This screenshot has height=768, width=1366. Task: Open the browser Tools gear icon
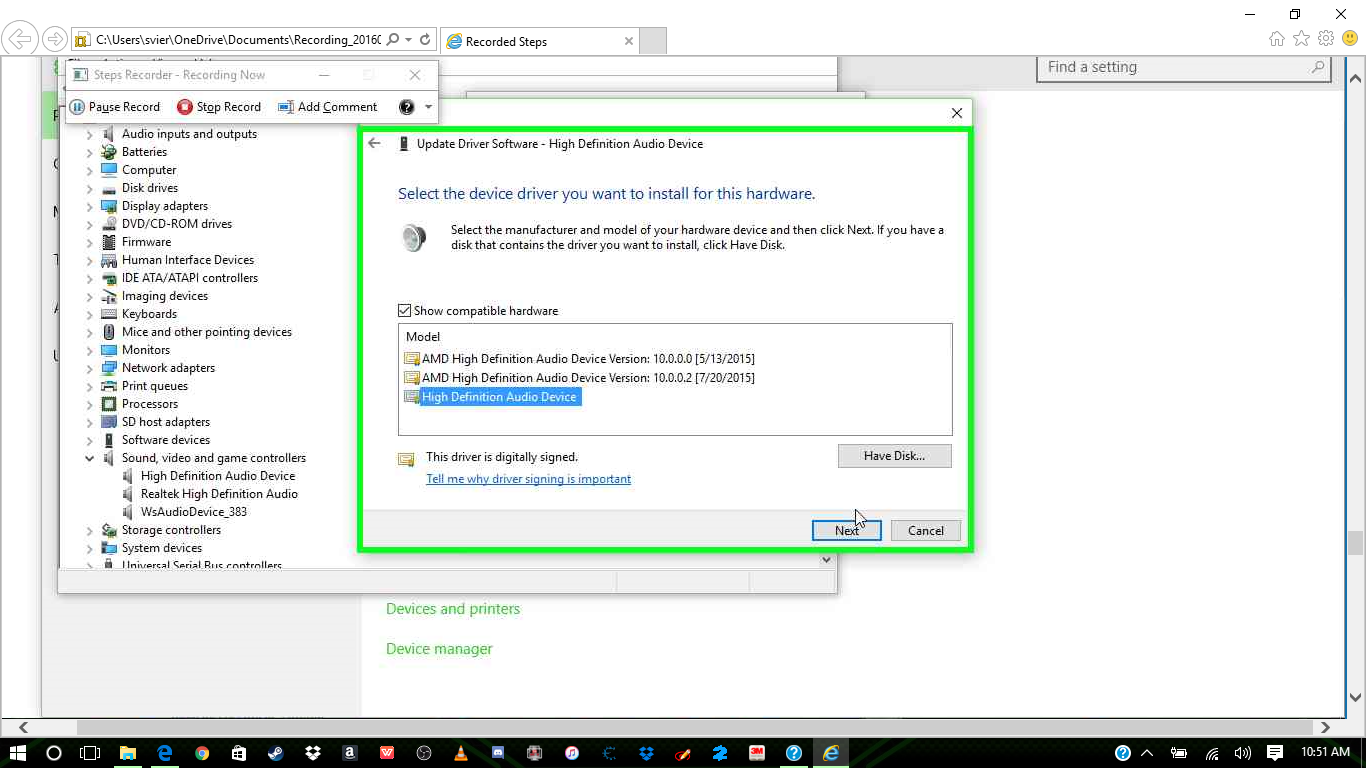pyautogui.click(x=1326, y=39)
